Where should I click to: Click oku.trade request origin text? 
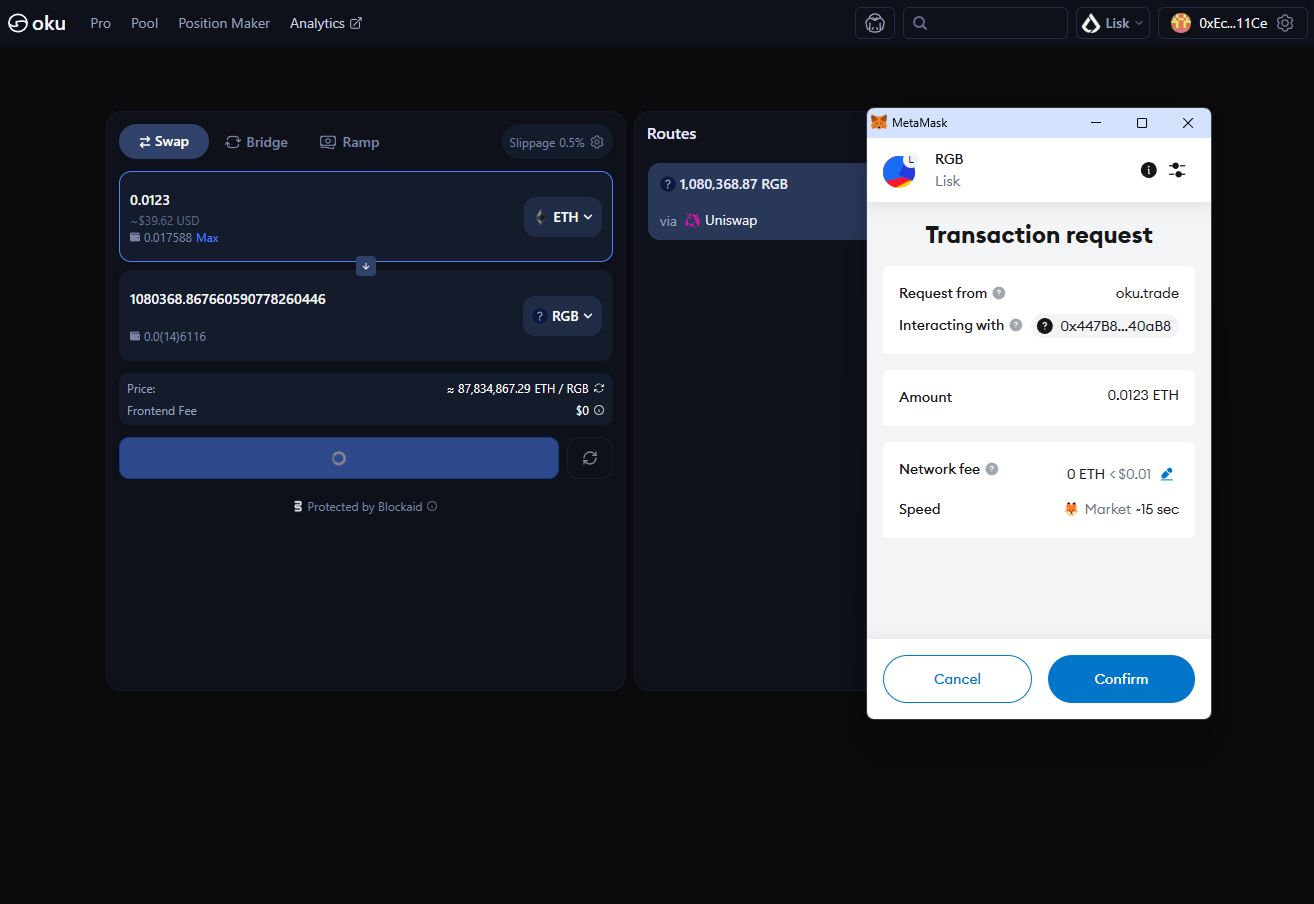(1147, 293)
